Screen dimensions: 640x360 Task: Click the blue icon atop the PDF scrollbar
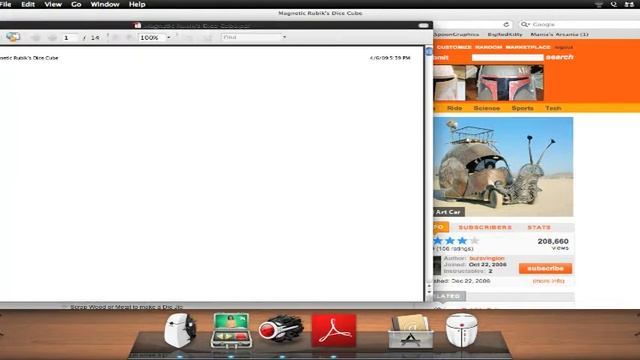(429, 51)
